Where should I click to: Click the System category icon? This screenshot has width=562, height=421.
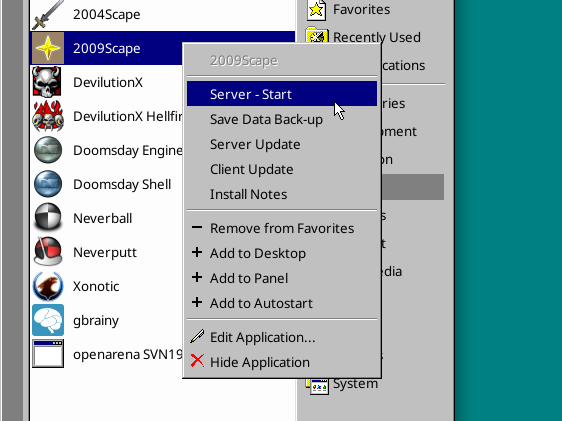pyautogui.click(x=318, y=386)
